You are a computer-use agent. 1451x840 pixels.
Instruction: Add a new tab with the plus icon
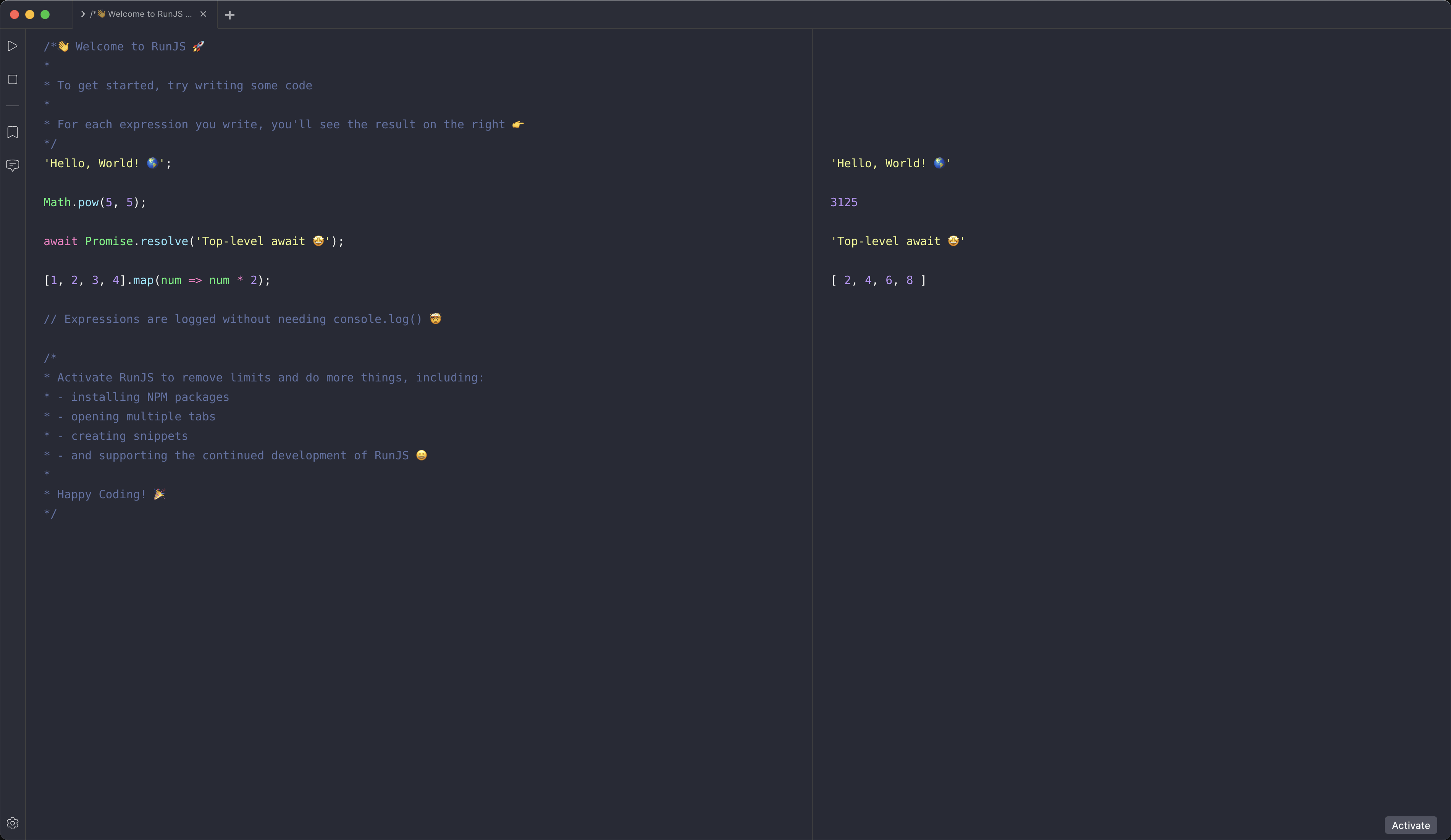click(230, 15)
